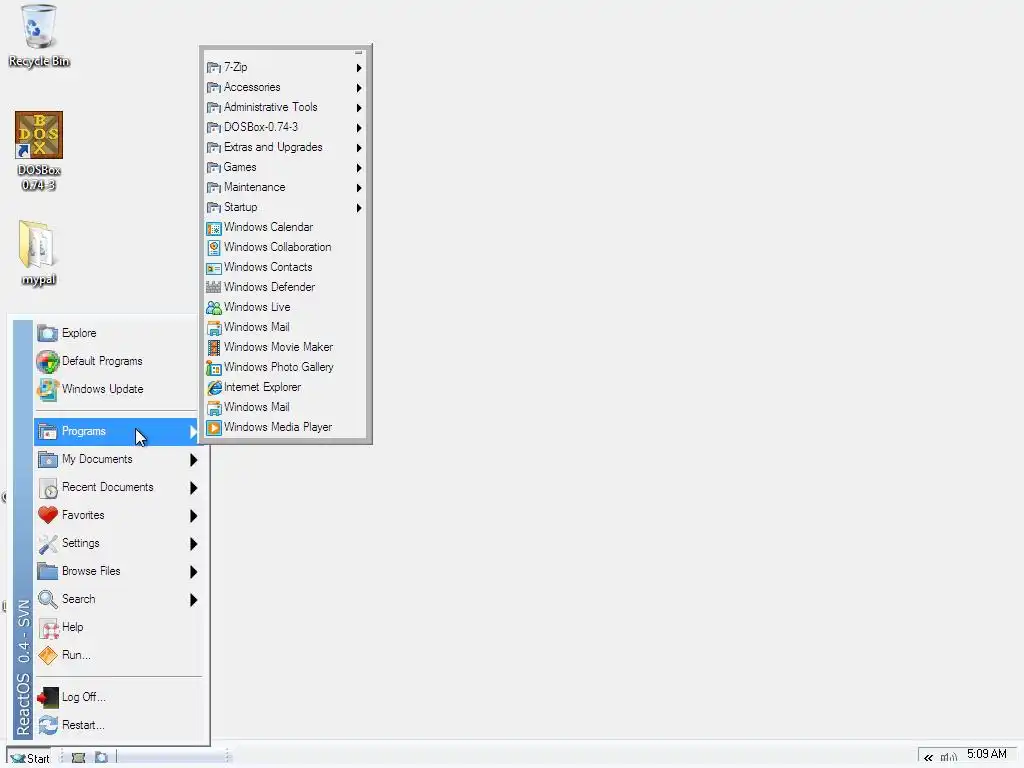Click the highlighted Programs entry
Viewport: 1024px width, 768px height.
click(116, 432)
